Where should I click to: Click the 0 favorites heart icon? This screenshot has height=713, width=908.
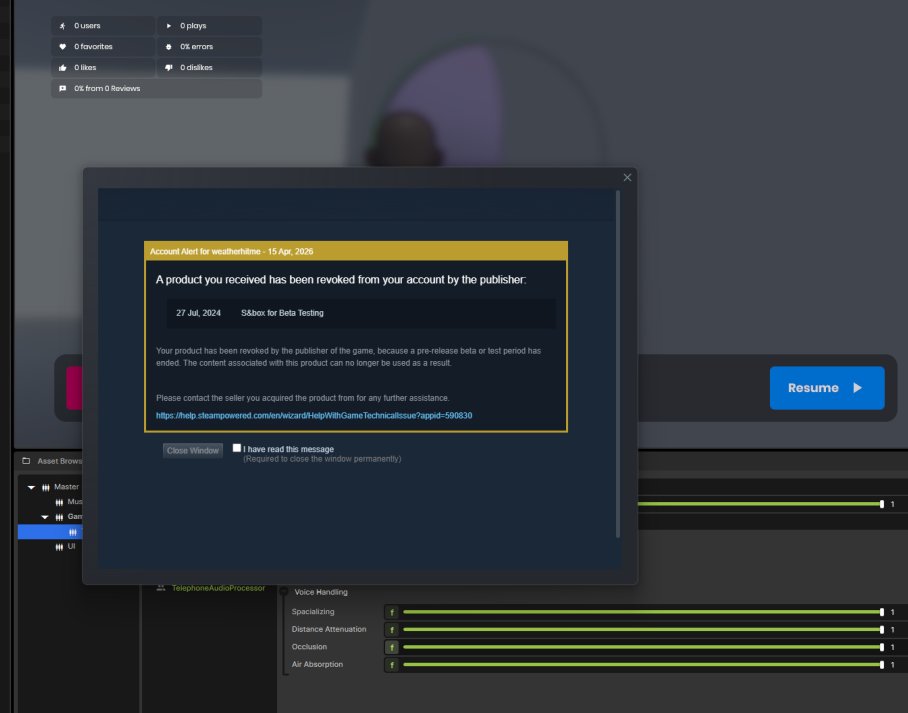pyautogui.click(x=63, y=46)
